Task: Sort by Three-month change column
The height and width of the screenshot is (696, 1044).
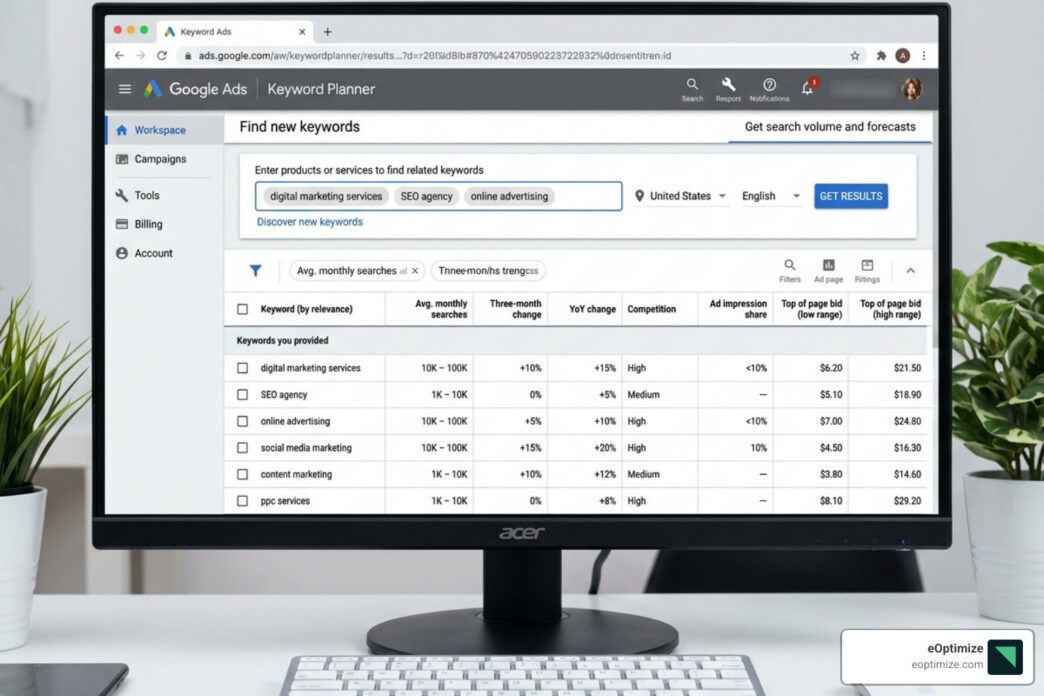Action: coord(515,309)
